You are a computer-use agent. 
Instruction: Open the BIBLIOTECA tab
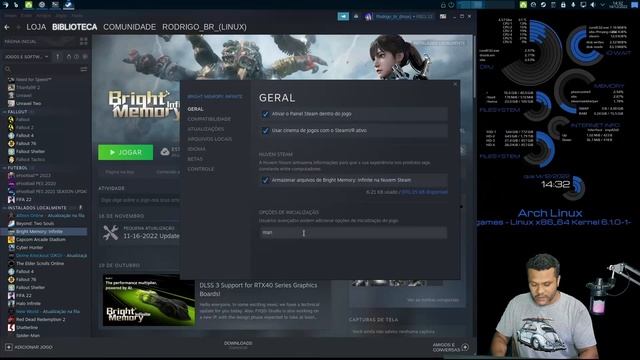[74, 27]
